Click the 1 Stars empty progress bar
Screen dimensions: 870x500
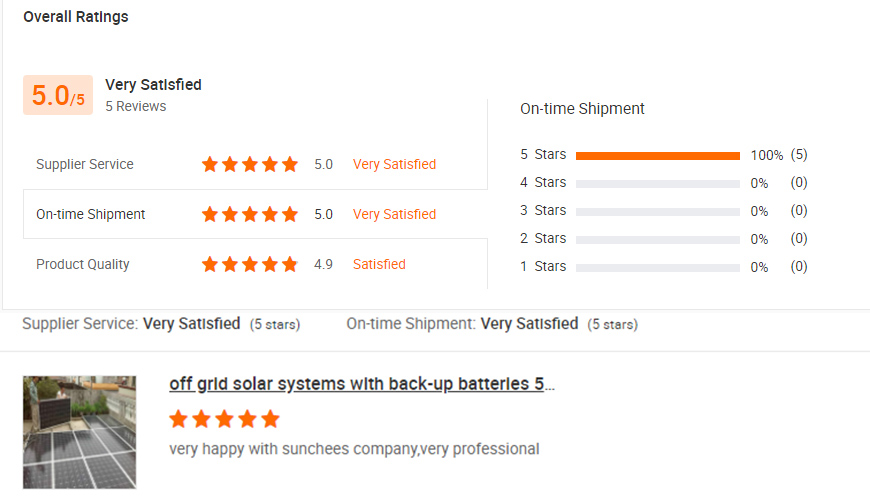click(657, 267)
